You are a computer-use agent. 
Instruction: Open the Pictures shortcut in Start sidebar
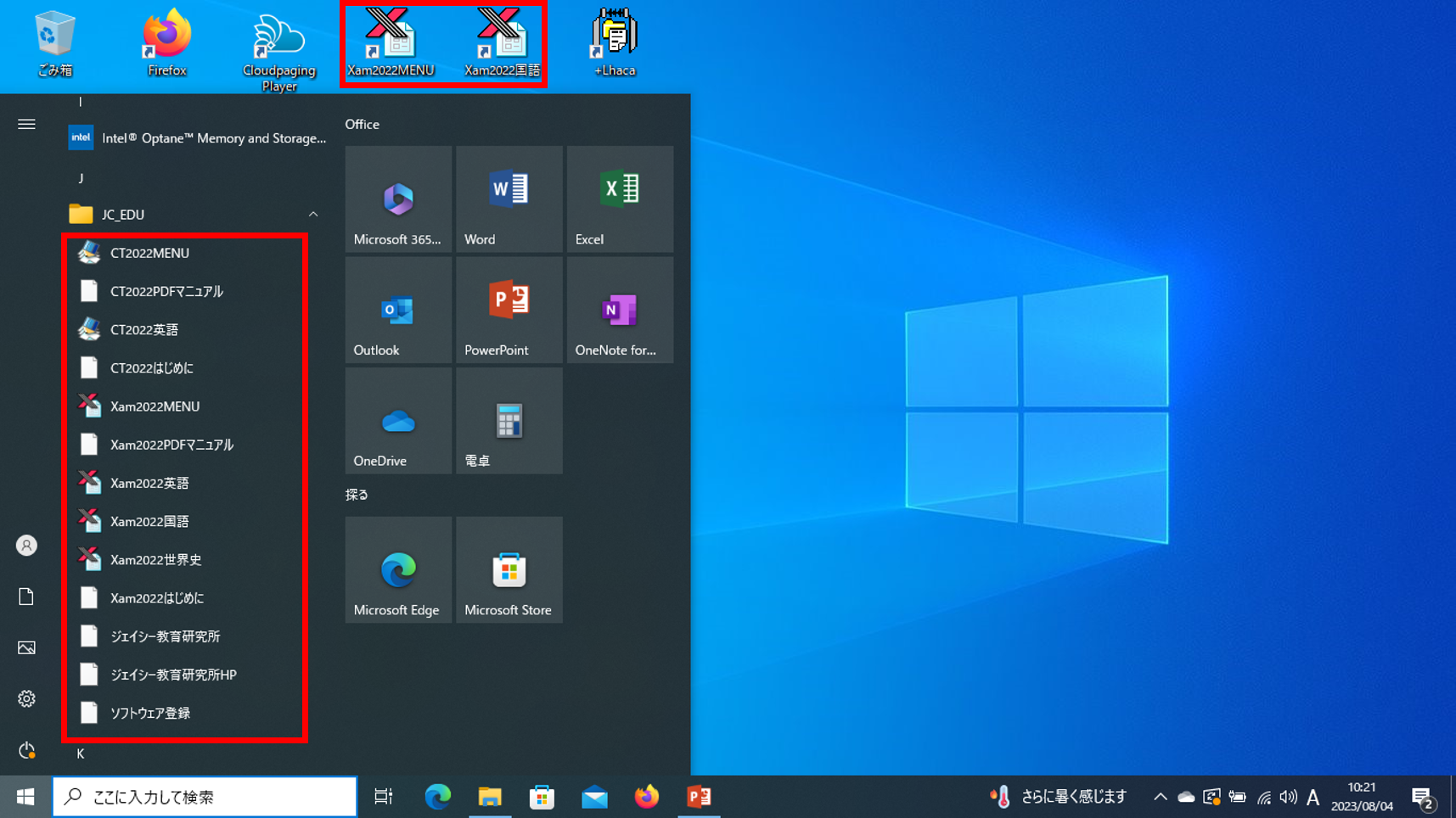click(25, 647)
